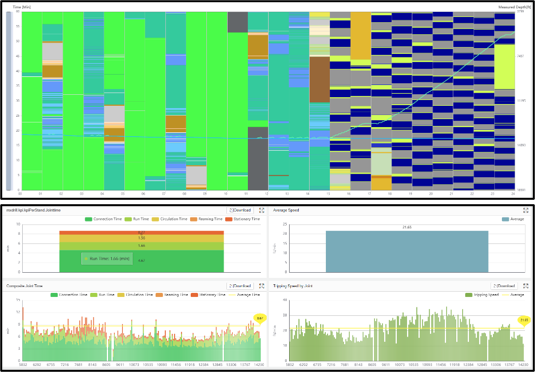Click the yellow 21.65 marker on Tripping Speed chart
The width and height of the screenshot is (535, 372).
point(524,321)
